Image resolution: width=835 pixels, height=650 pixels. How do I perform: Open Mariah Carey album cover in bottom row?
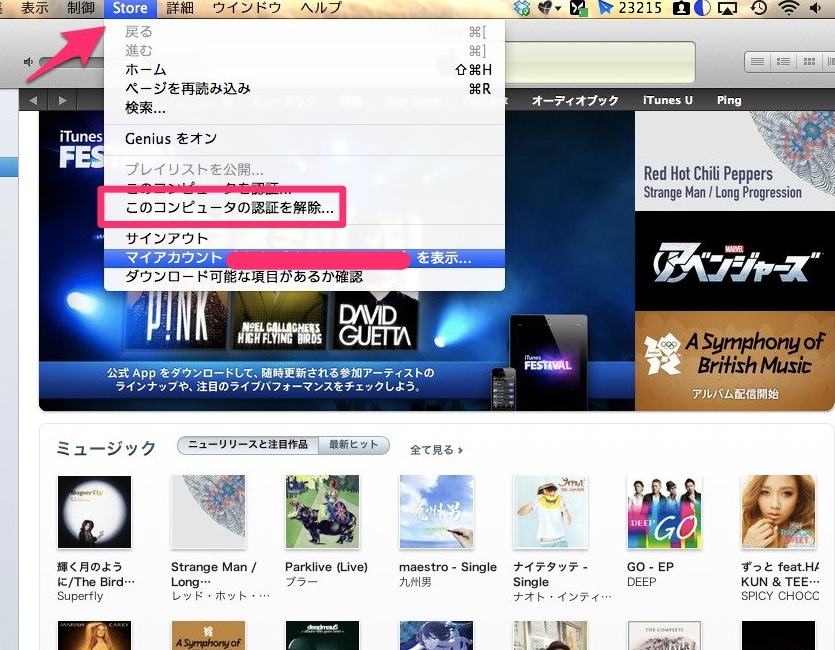point(94,636)
